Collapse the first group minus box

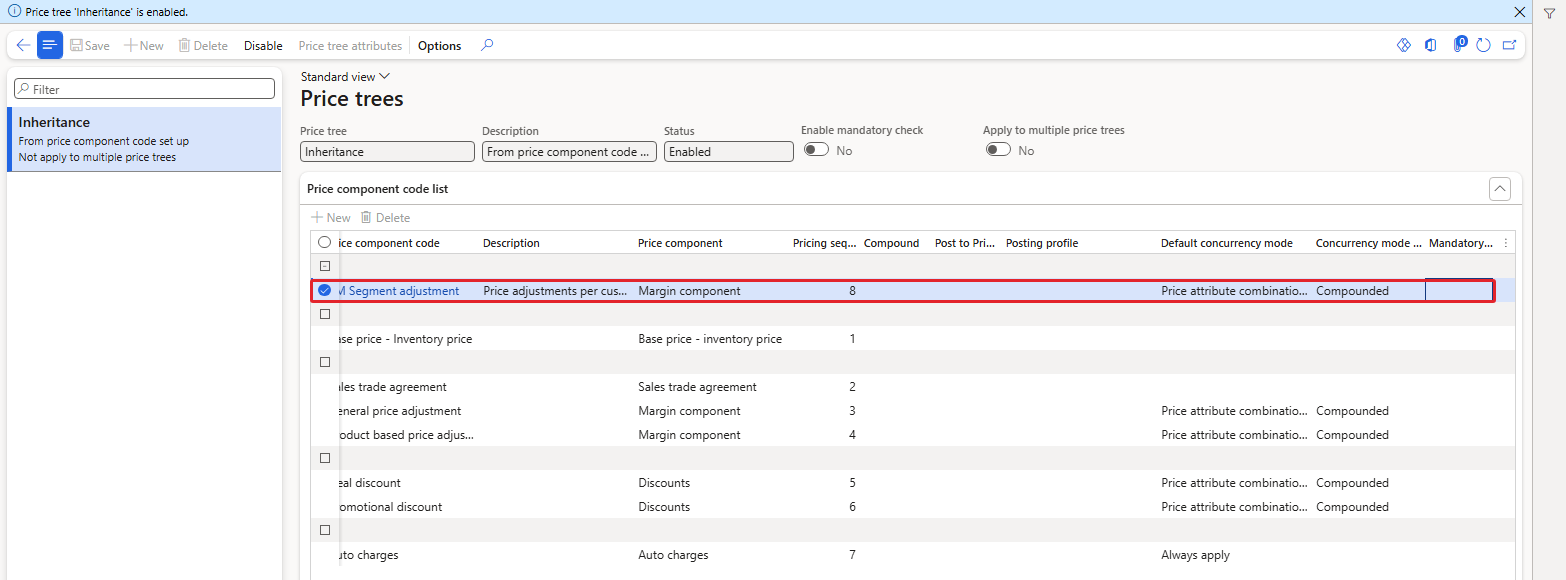(x=324, y=266)
